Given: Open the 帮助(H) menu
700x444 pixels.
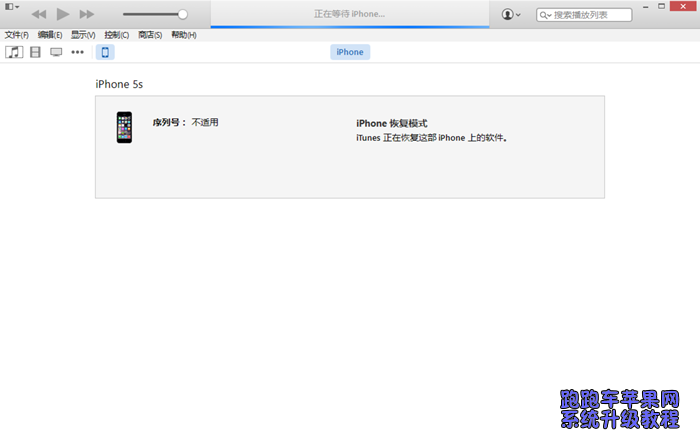Looking at the screenshot, I should click(184, 35).
